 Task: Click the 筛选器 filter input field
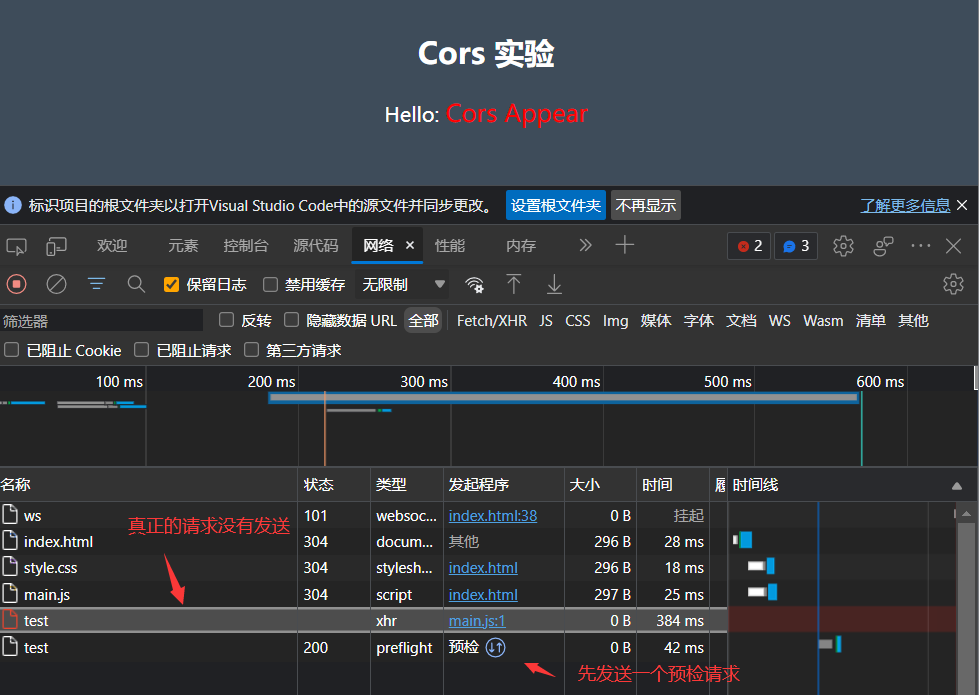click(x=100, y=321)
